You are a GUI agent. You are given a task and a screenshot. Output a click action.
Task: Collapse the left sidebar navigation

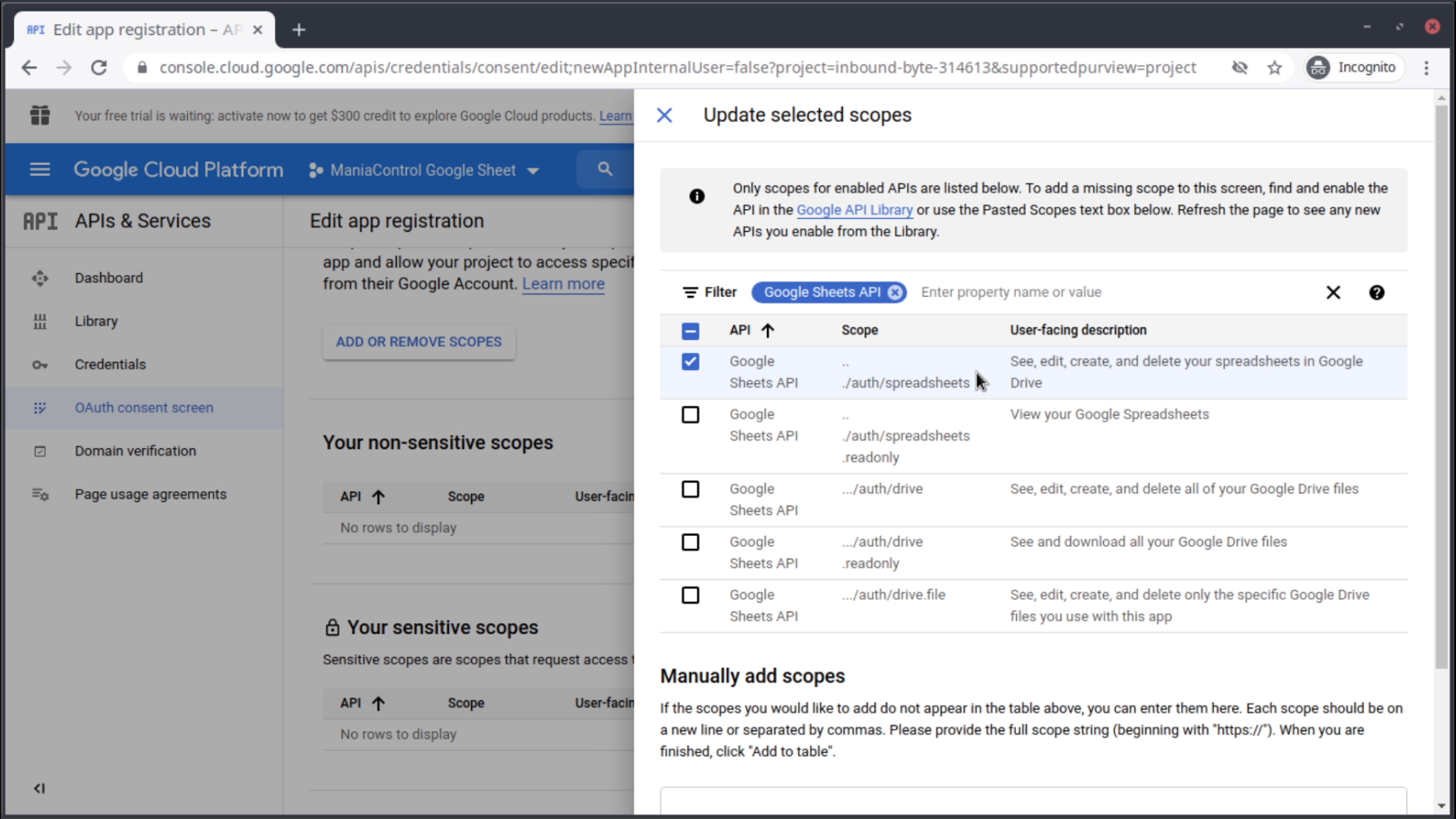click(x=39, y=788)
